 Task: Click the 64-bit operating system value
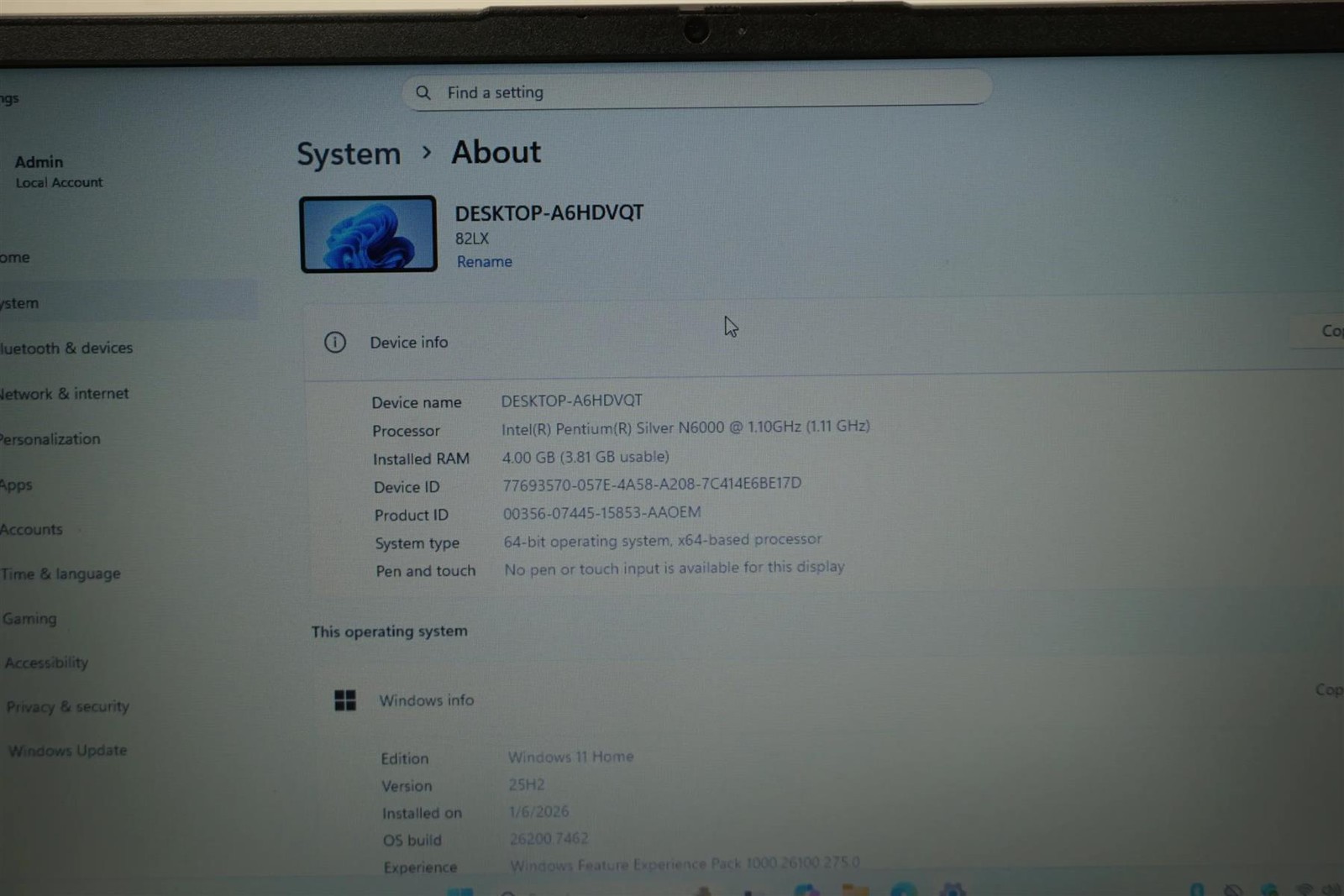[663, 540]
